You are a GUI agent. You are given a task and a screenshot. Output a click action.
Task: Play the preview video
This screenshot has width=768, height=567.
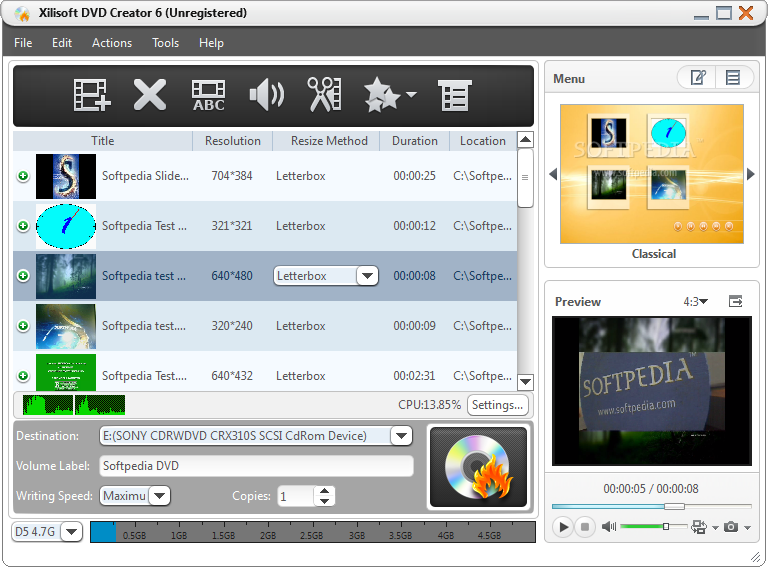click(x=563, y=527)
